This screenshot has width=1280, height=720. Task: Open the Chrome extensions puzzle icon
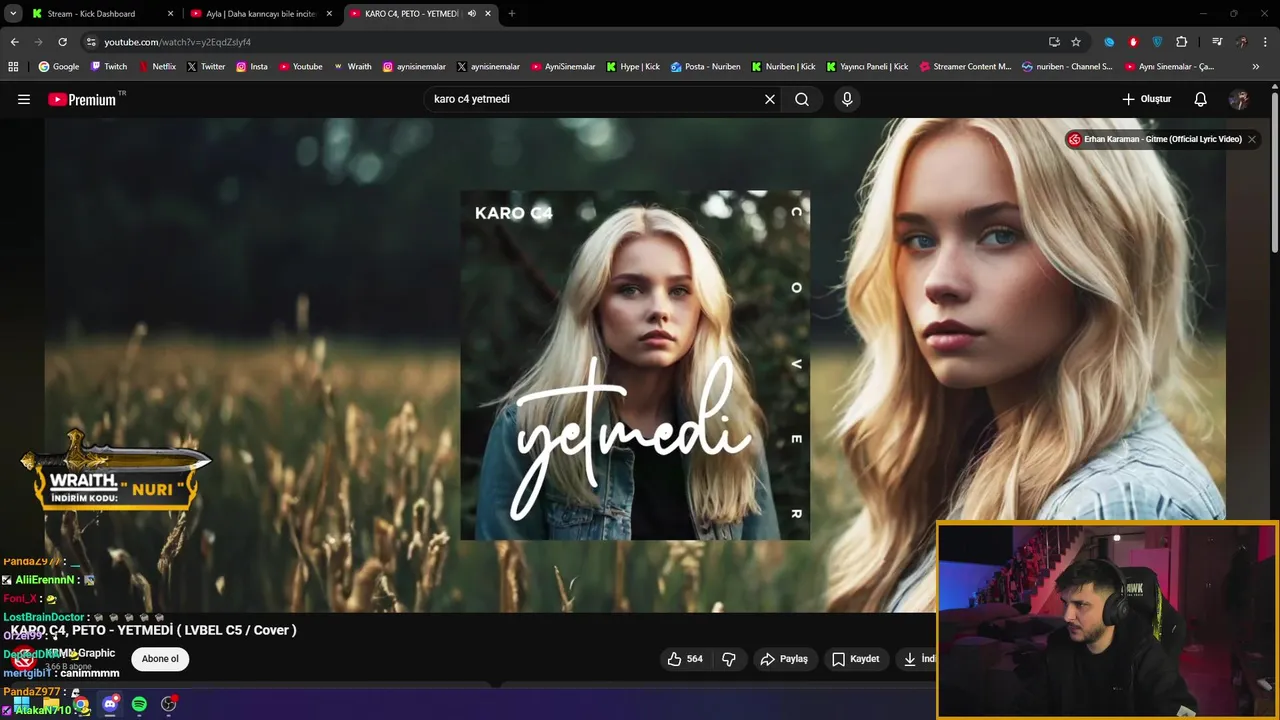(1182, 42)
